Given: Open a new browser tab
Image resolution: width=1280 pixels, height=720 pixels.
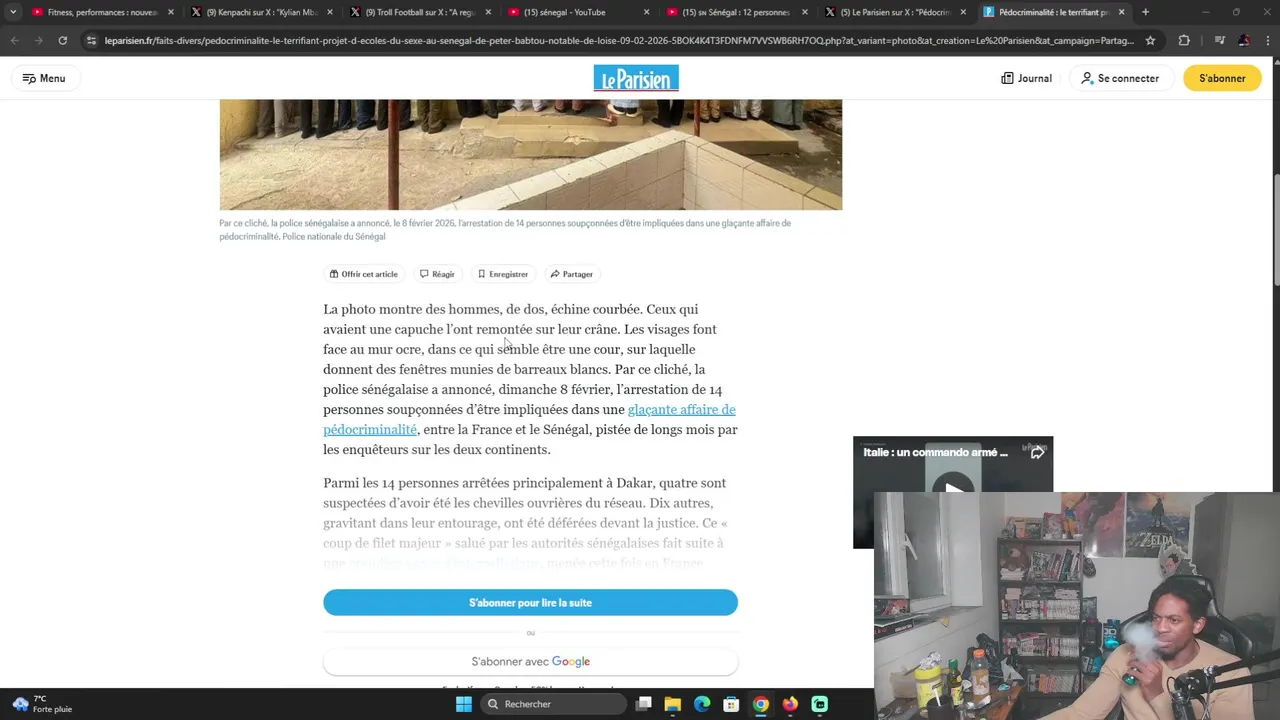Looking at the screenshot, I should (x=1145, y=12).
